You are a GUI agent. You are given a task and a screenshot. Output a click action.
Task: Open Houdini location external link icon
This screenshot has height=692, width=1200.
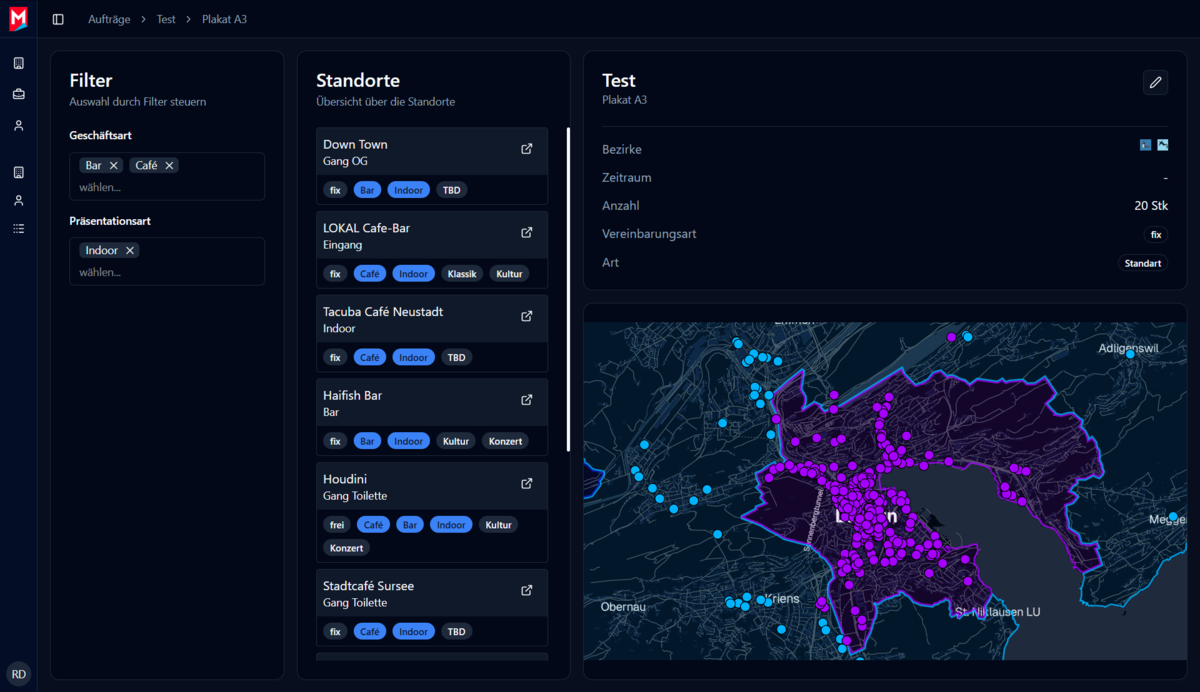(527, 484)
